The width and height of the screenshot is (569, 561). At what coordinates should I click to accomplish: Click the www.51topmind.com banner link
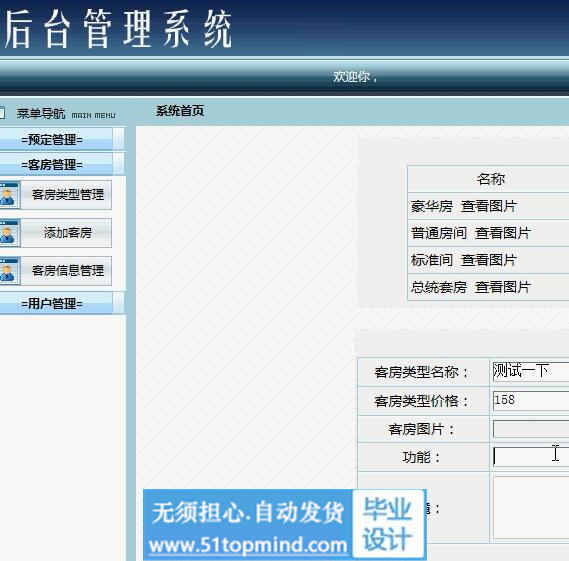coord(248,545)
